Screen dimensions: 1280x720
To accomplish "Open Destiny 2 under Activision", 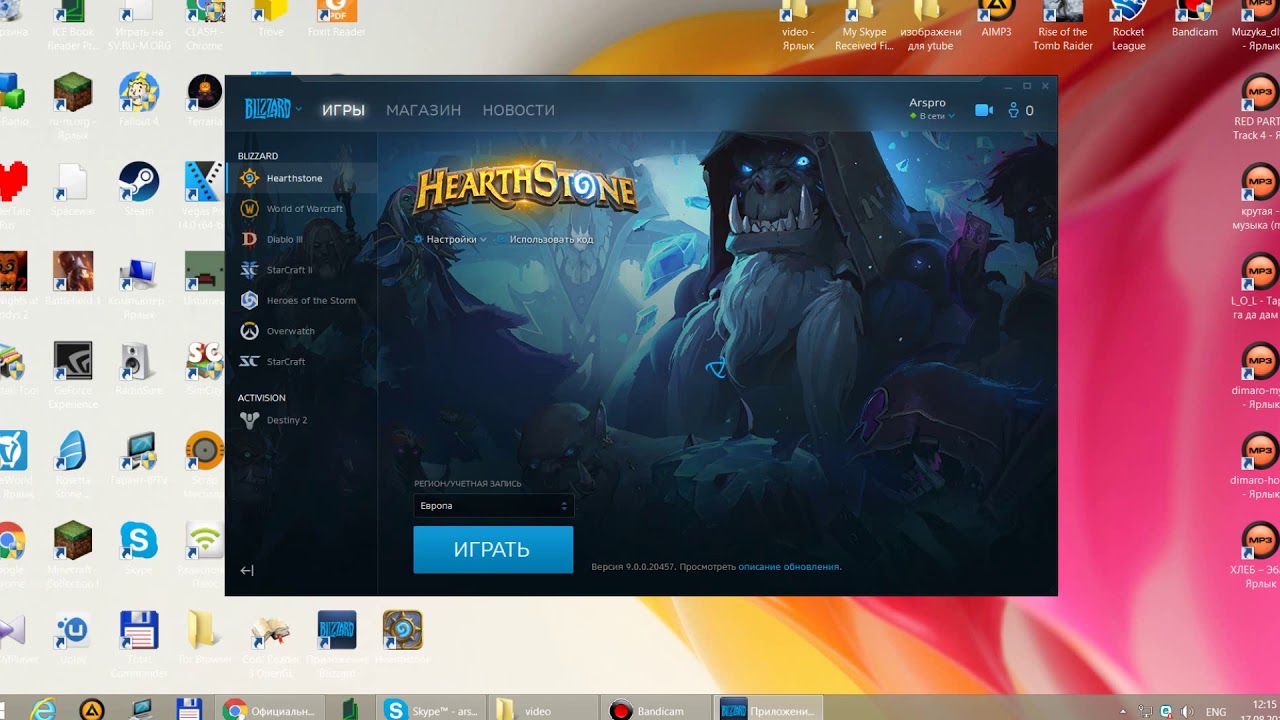I will click(301, 420).
